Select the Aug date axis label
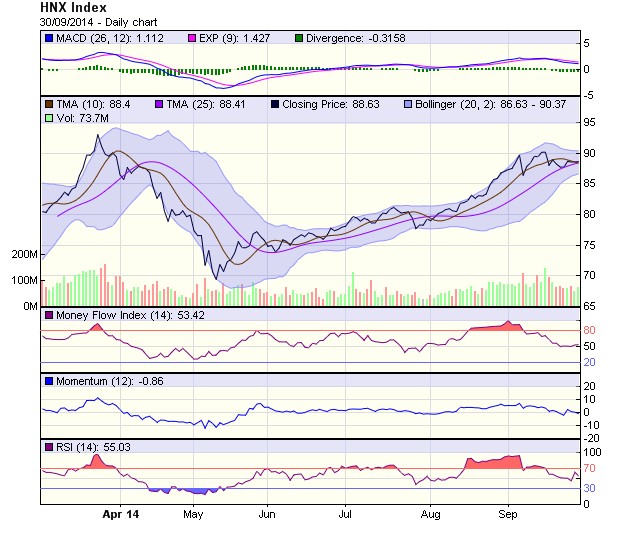Viewport: 620px width, 535px height. pyautogui.click(x=430, y=514)
